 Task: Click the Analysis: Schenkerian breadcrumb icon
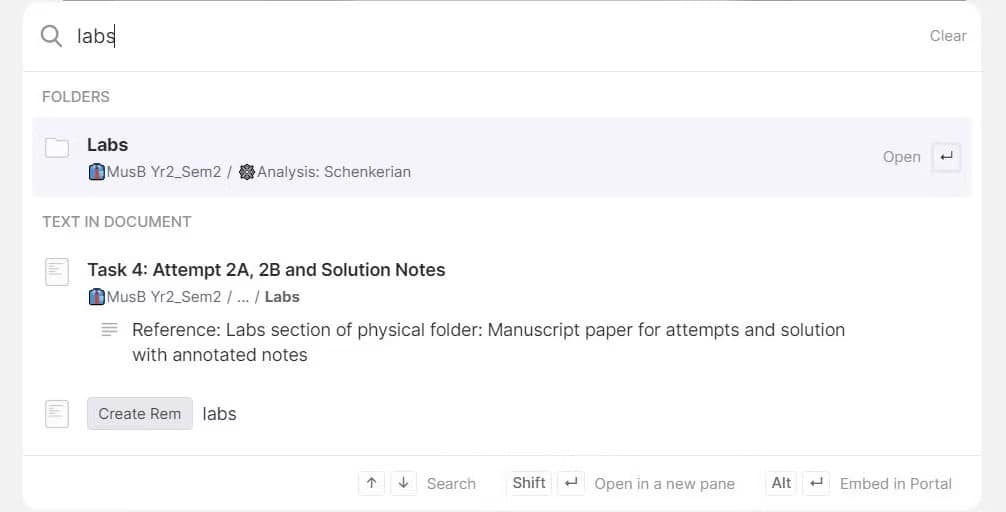click(246, 172)
